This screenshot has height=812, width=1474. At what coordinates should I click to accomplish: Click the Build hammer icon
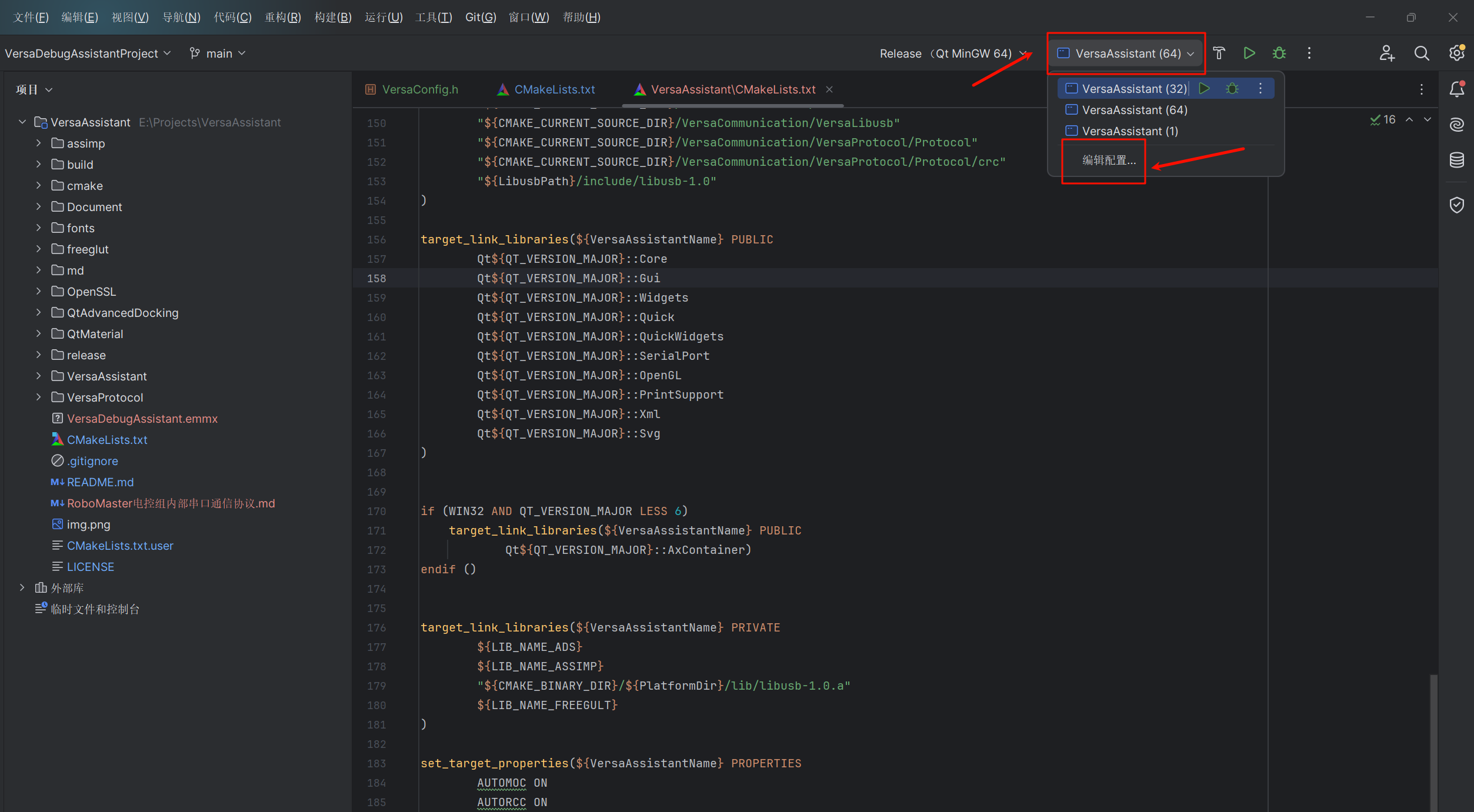(x=1219, y=54)
